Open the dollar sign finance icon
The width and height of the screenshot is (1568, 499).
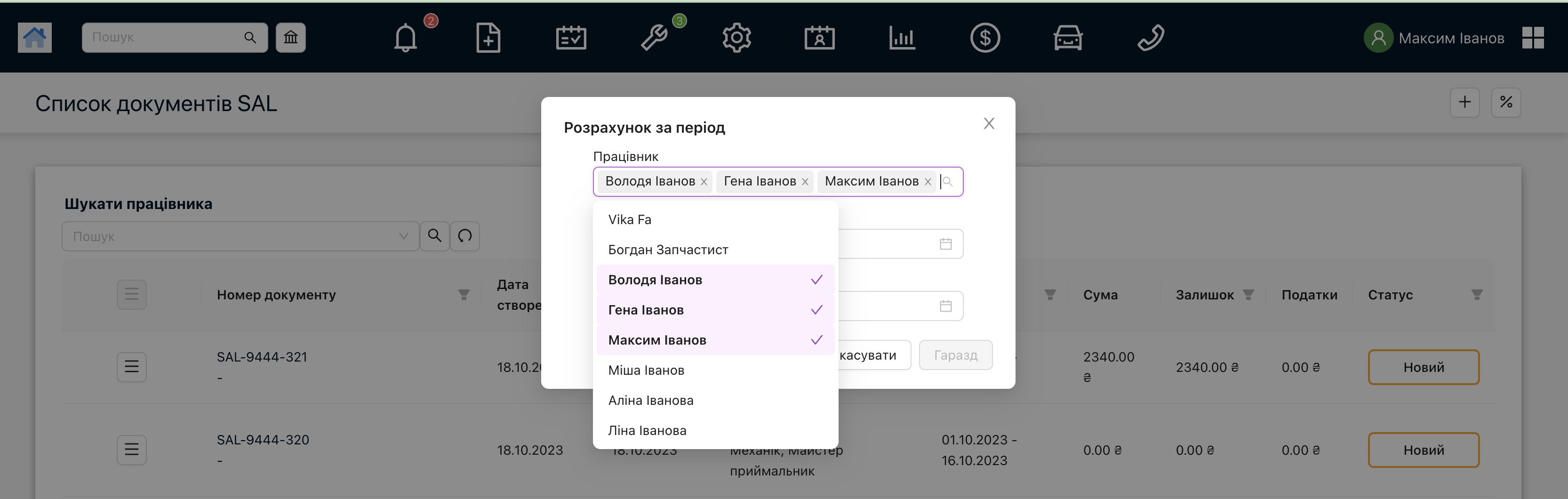pyautogui.click(x=985, y=38)
